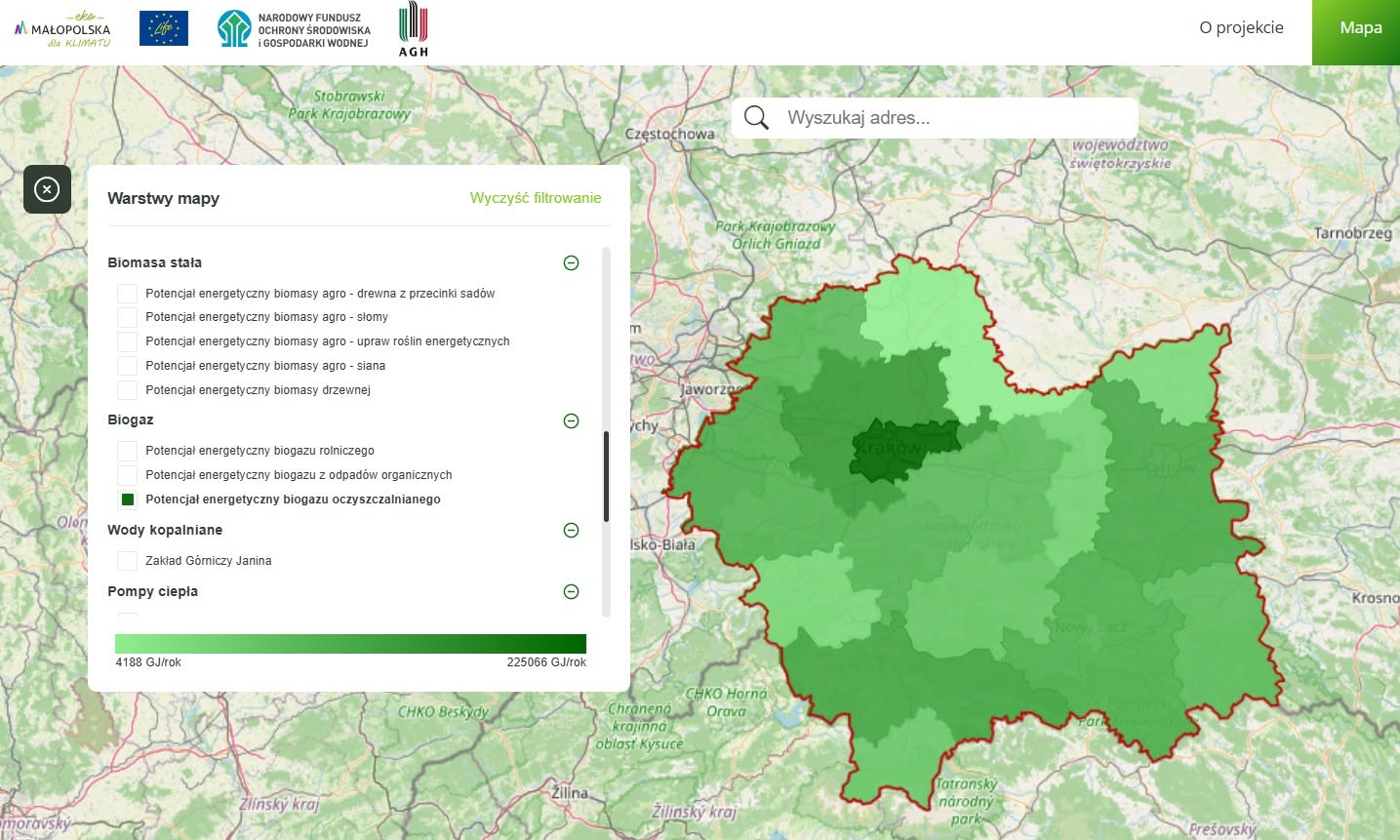Screen dimensions: 1400x840
Task: Enable biomasy agro - słomy layer
Action: (x=127, y=317)
